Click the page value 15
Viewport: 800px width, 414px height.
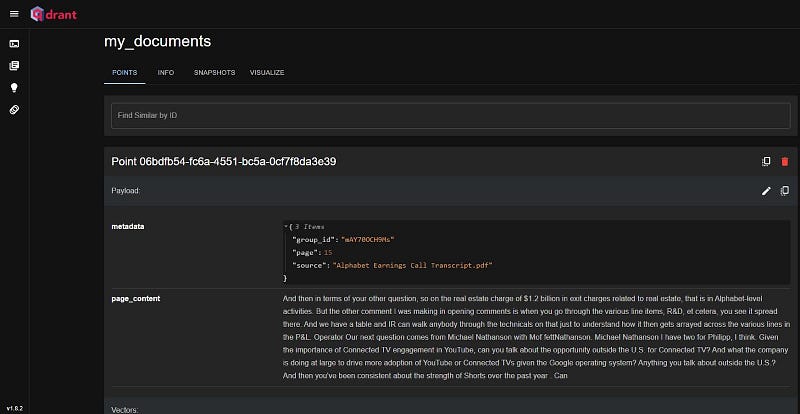coord(327,253)
